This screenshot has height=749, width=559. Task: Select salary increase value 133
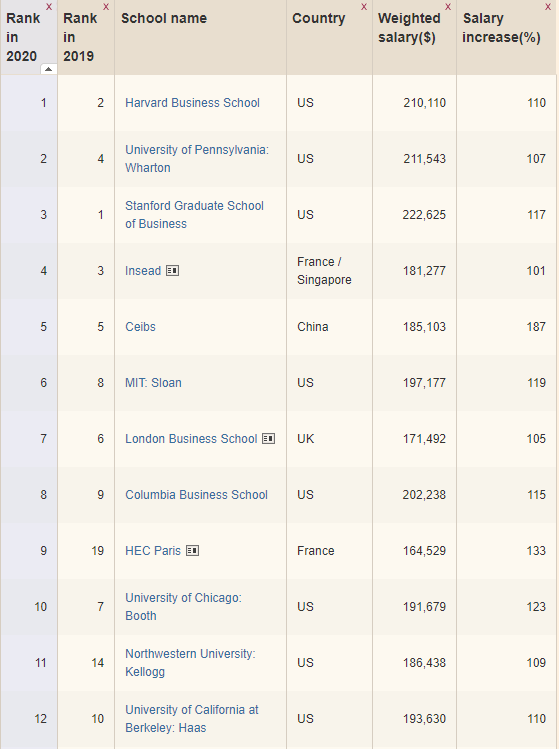pos(536,551)
